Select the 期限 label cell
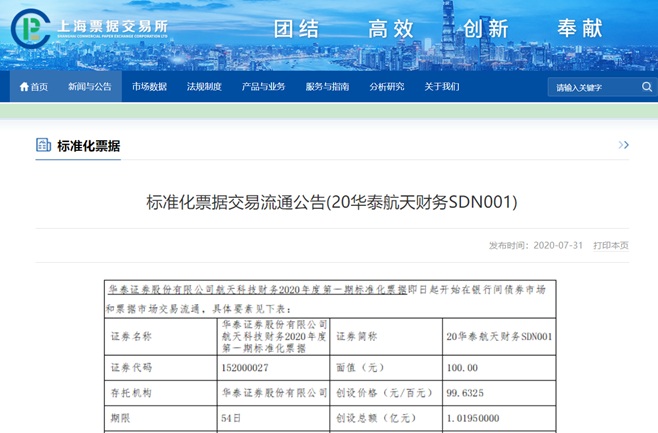 point(161,418)
